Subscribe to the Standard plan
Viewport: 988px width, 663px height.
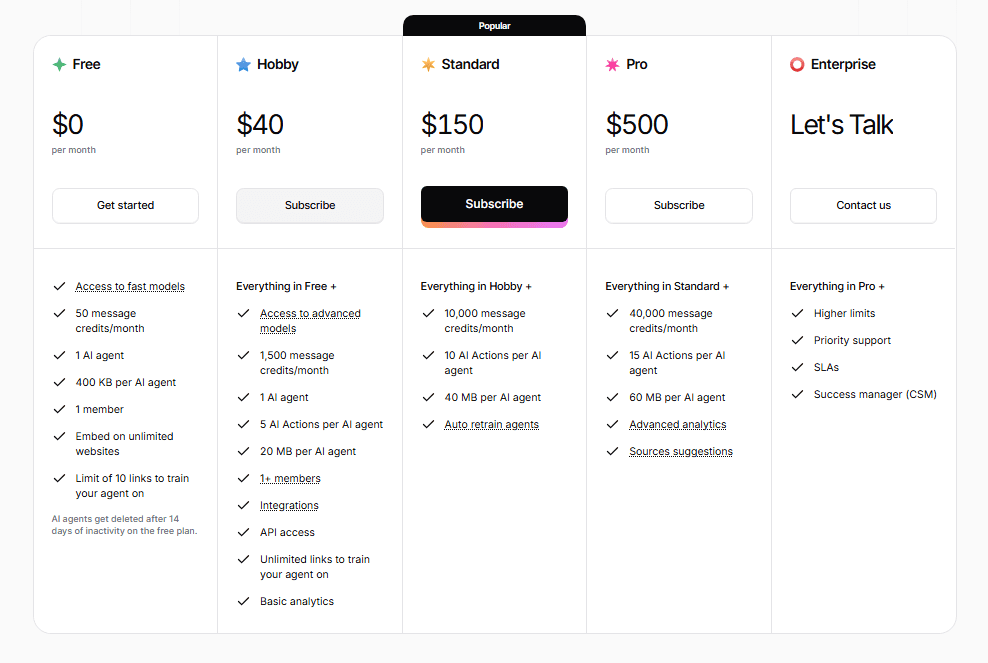point(494,204)
